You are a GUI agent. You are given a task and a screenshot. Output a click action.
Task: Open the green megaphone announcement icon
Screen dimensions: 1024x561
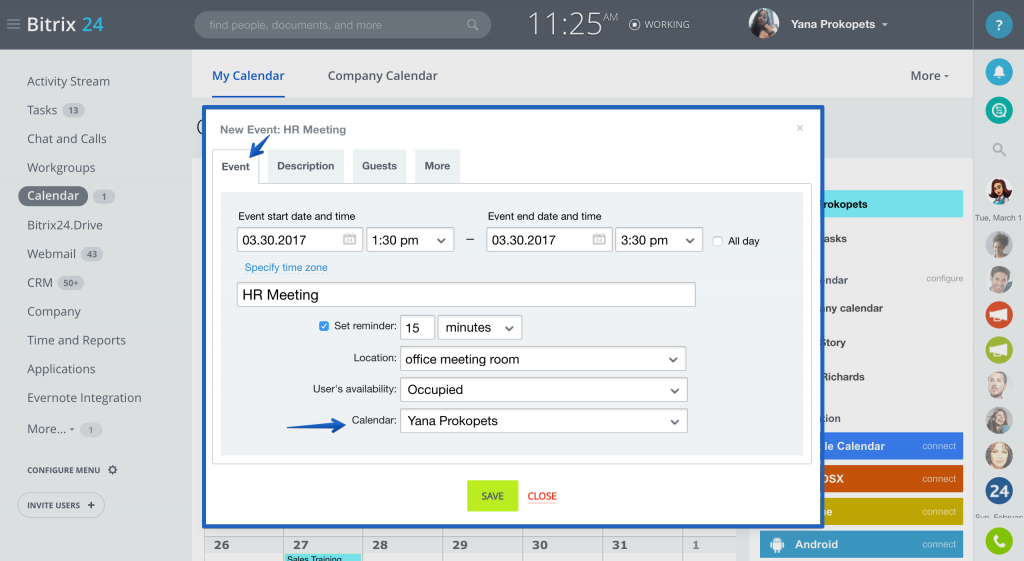999,350
